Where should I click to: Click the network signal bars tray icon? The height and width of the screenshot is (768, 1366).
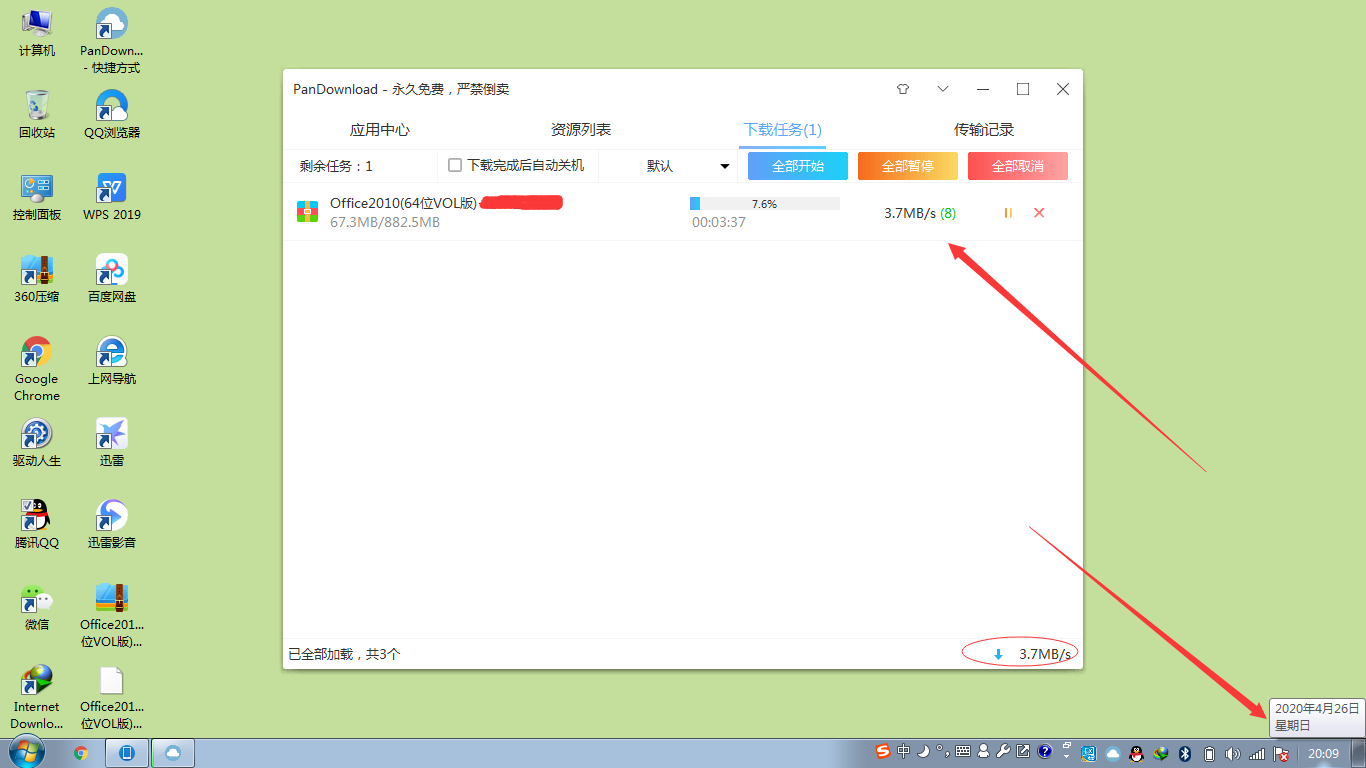tap(1257, 753)
